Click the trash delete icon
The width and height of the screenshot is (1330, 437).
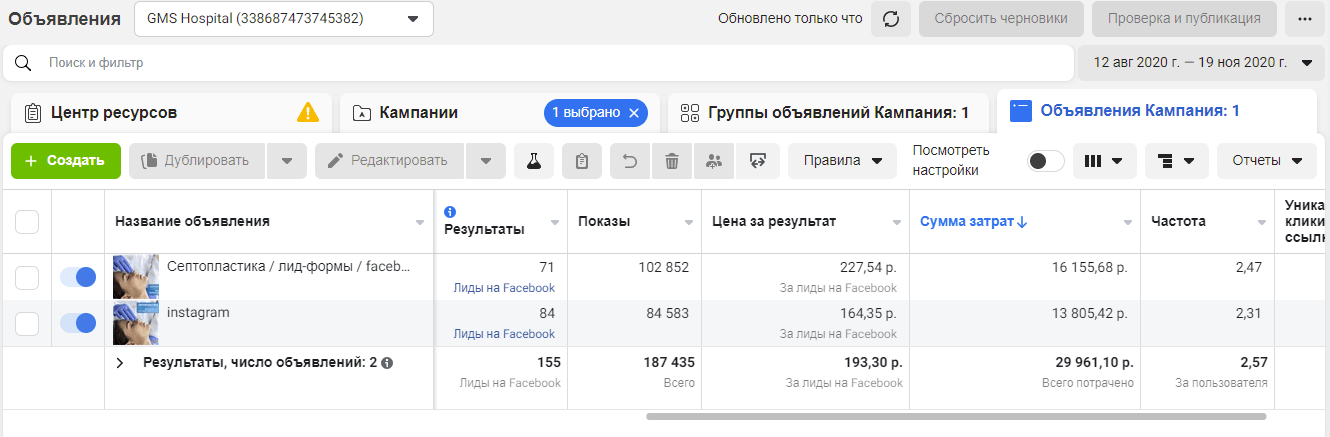click(x=672, y=161)
